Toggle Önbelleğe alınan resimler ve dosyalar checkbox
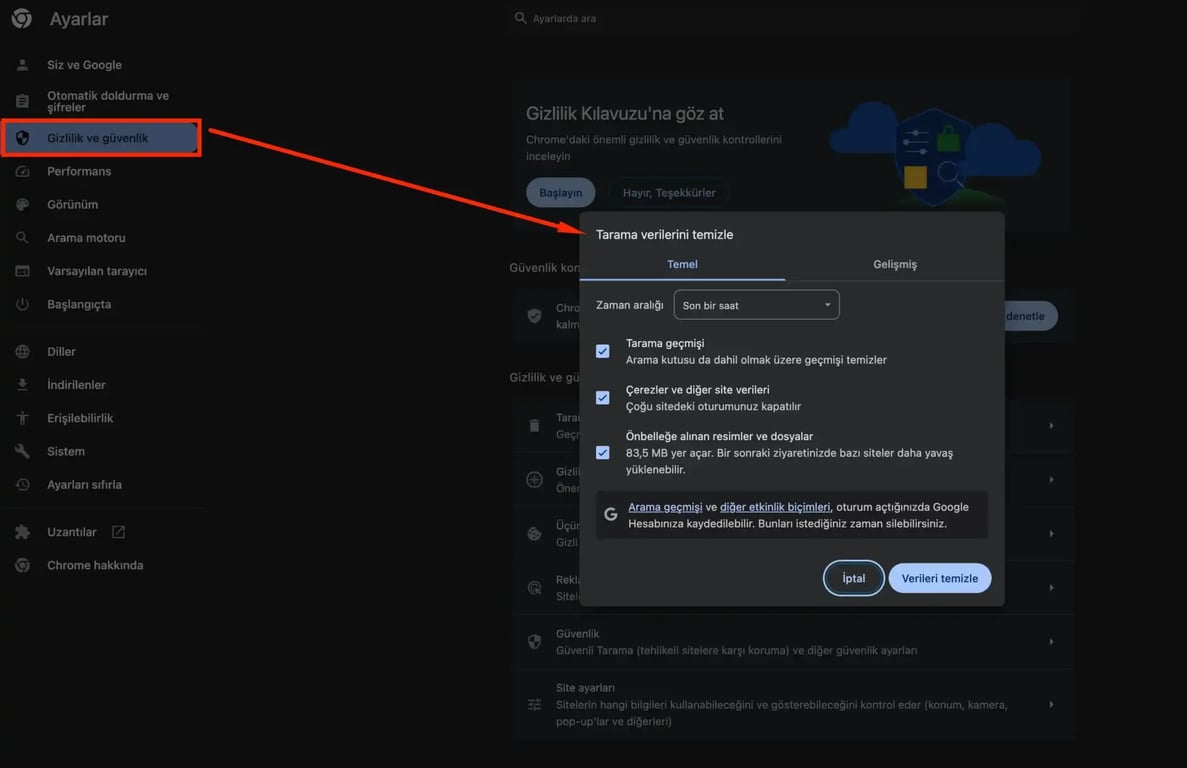 click(x=603, y=453)
